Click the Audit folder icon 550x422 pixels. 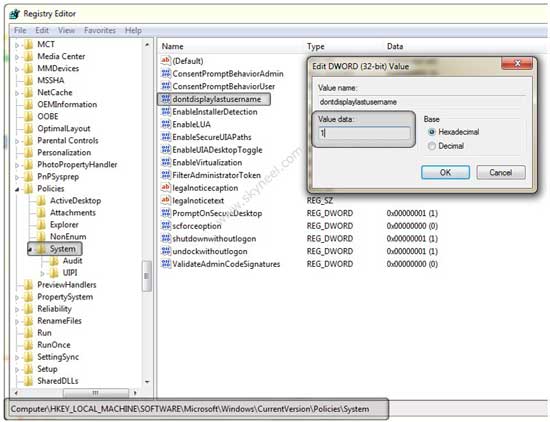(x=54, y=261)
